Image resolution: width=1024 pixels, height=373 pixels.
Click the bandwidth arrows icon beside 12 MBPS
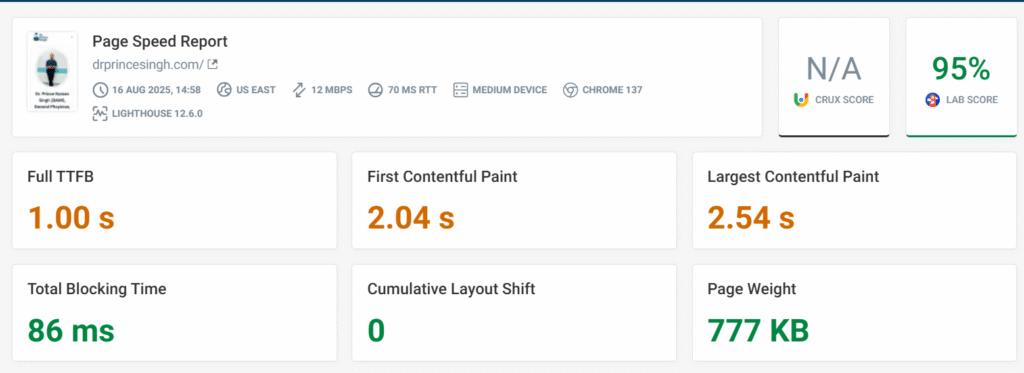(x=299, y=89)
